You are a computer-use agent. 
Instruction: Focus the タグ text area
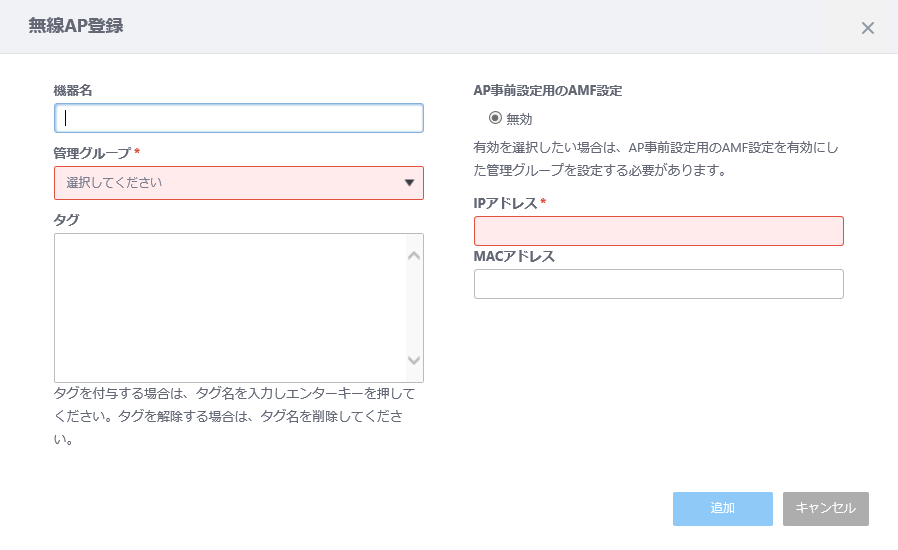click(230, 308)
